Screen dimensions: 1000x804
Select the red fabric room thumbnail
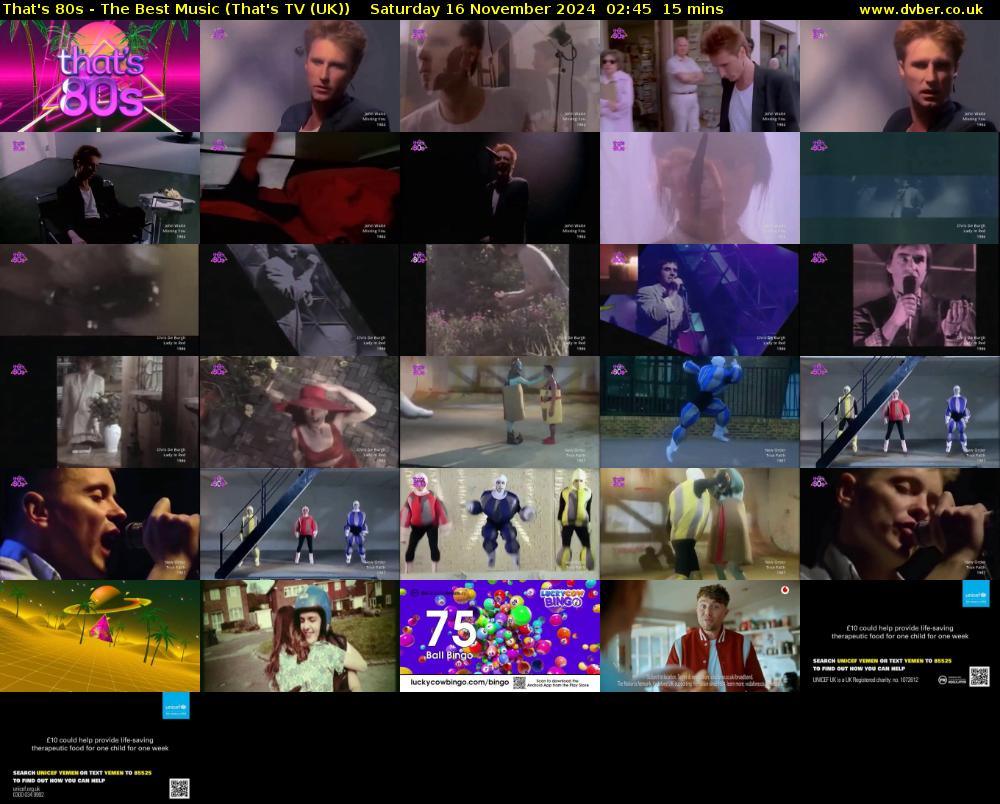pos(300,188)
